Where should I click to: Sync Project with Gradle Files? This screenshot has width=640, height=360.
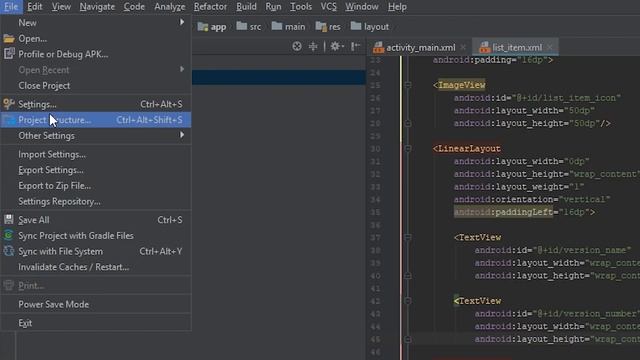click(96, 236)
